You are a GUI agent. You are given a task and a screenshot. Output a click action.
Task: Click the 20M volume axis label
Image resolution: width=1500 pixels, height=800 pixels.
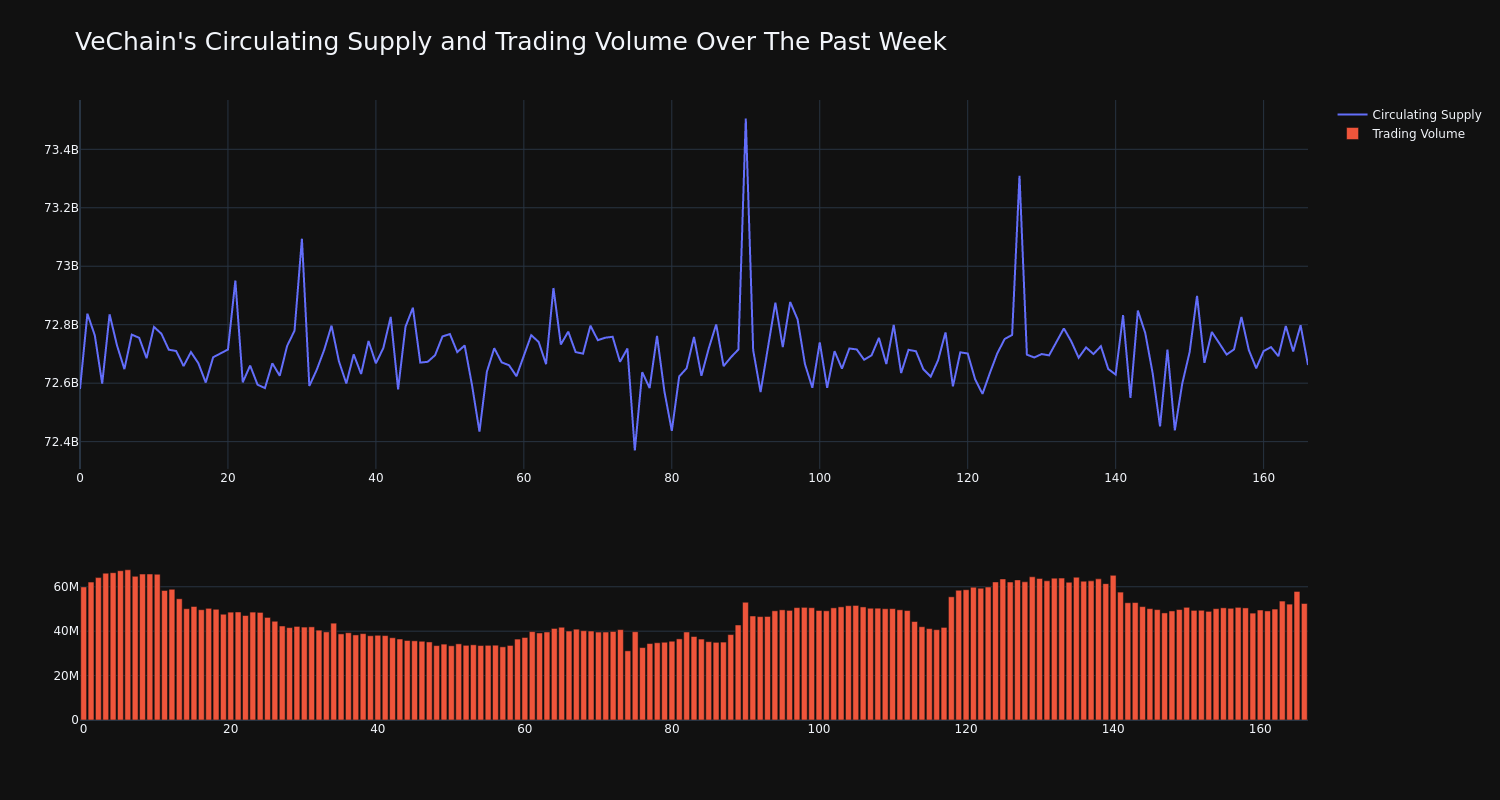tap(66, 676)
